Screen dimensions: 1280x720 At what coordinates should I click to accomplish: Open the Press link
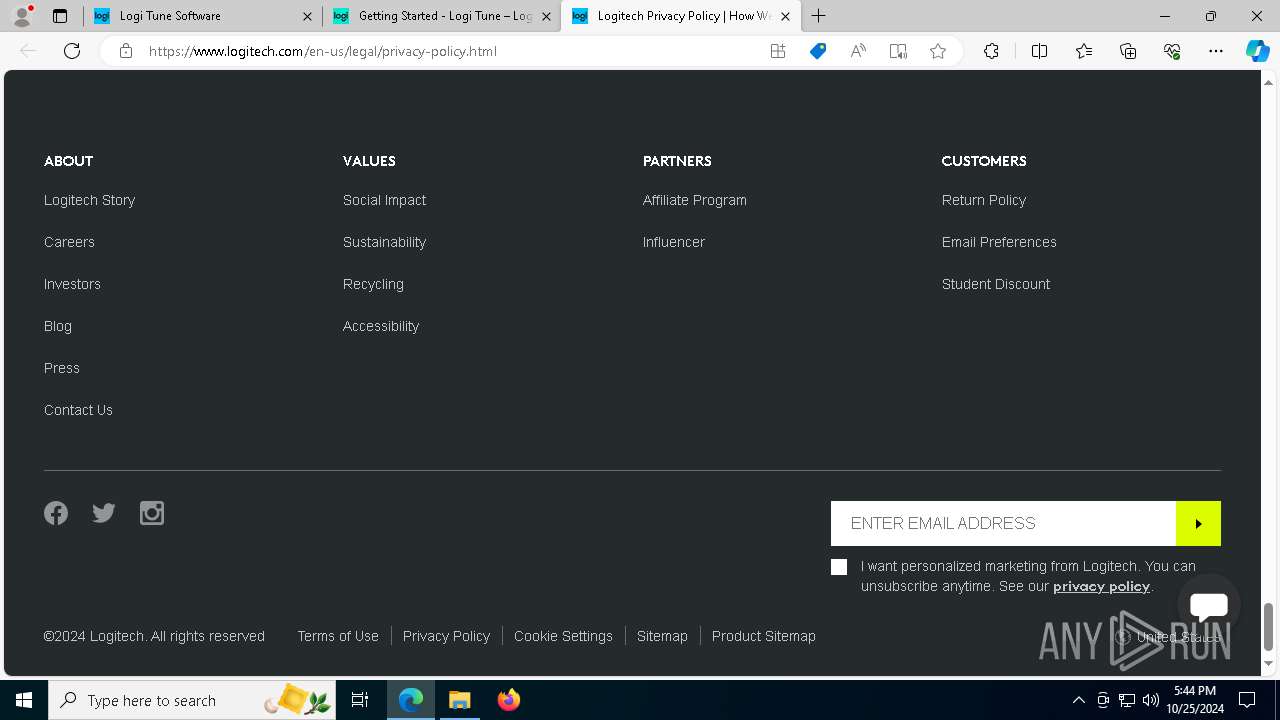(x=62, y=368)
